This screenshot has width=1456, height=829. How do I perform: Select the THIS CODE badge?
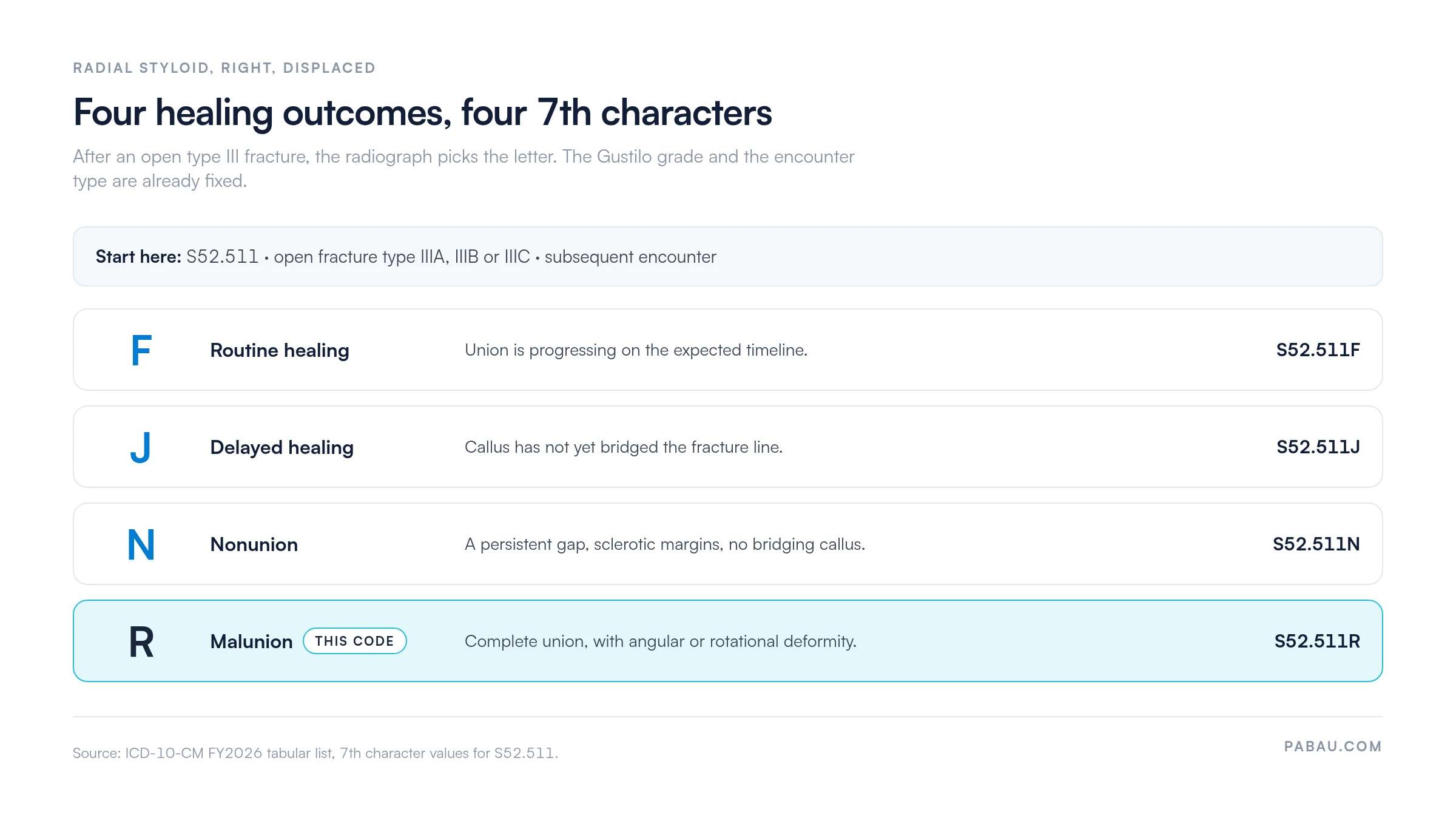tap(354, 641)
